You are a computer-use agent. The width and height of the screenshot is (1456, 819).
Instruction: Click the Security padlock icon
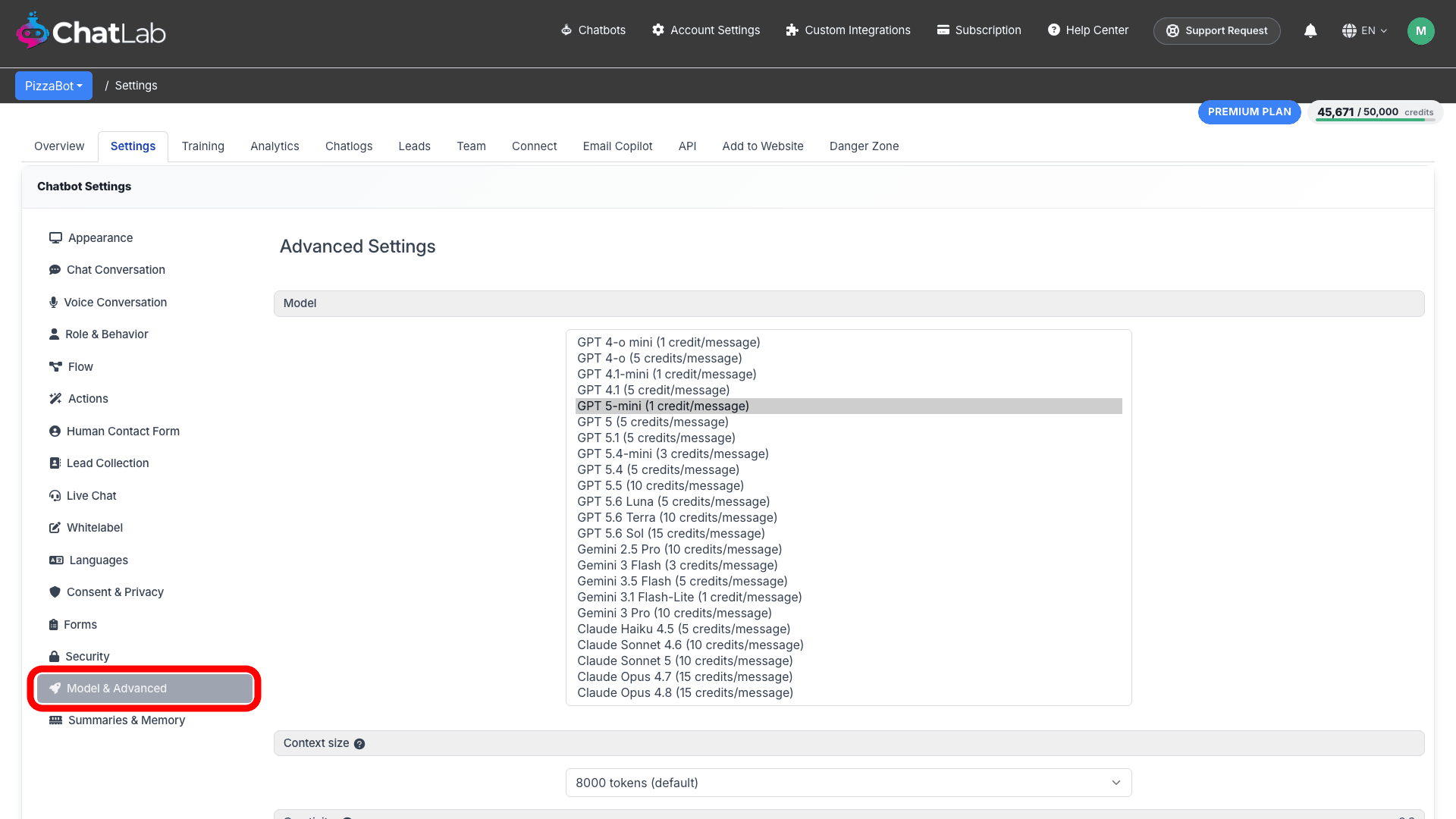(x=54, y=657)
